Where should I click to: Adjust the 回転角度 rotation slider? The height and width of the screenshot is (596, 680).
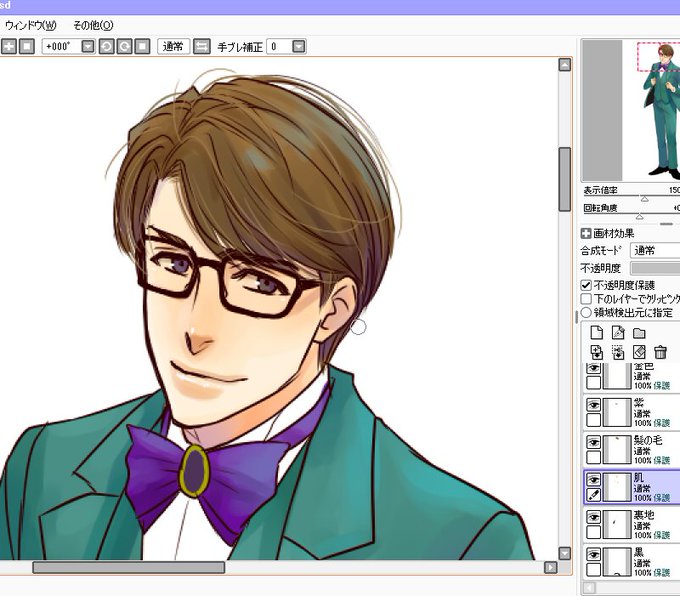(639, 216)
